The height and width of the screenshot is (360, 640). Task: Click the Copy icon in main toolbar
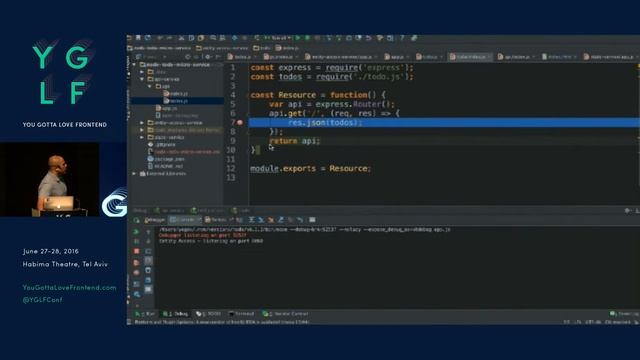[191, 38]
